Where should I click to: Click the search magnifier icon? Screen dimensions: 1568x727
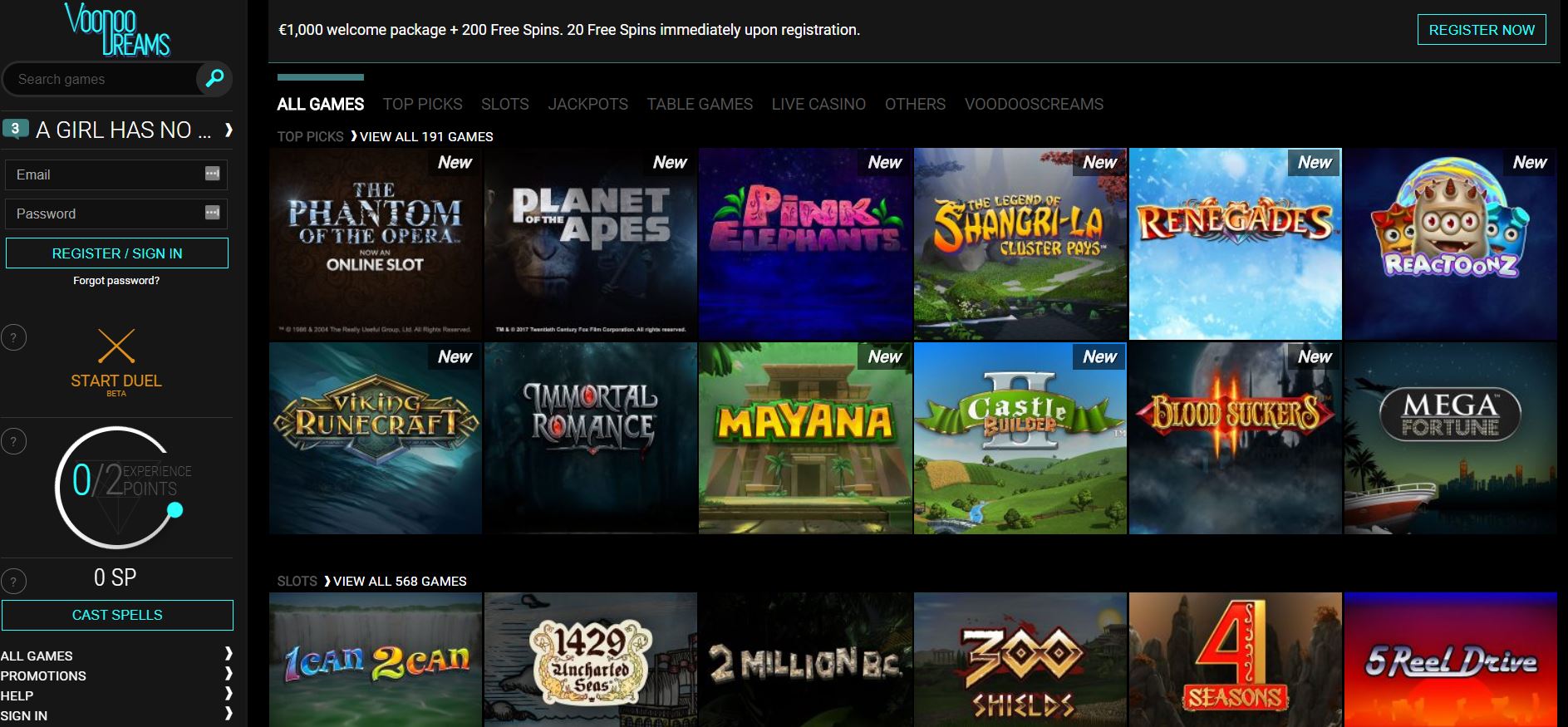[214, 79]
